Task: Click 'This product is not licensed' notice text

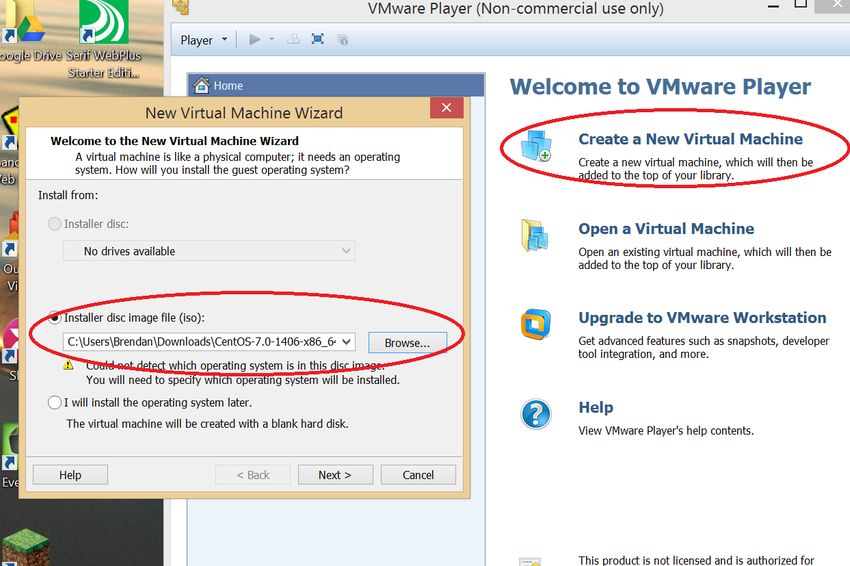Action: 696,560
